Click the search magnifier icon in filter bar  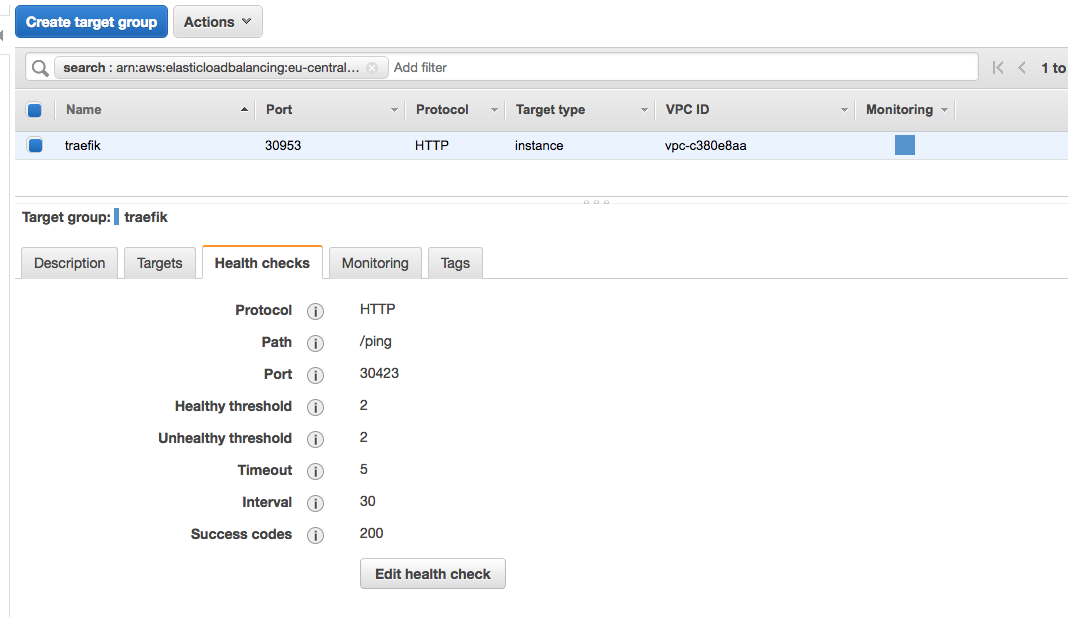(x=39, y=67)
